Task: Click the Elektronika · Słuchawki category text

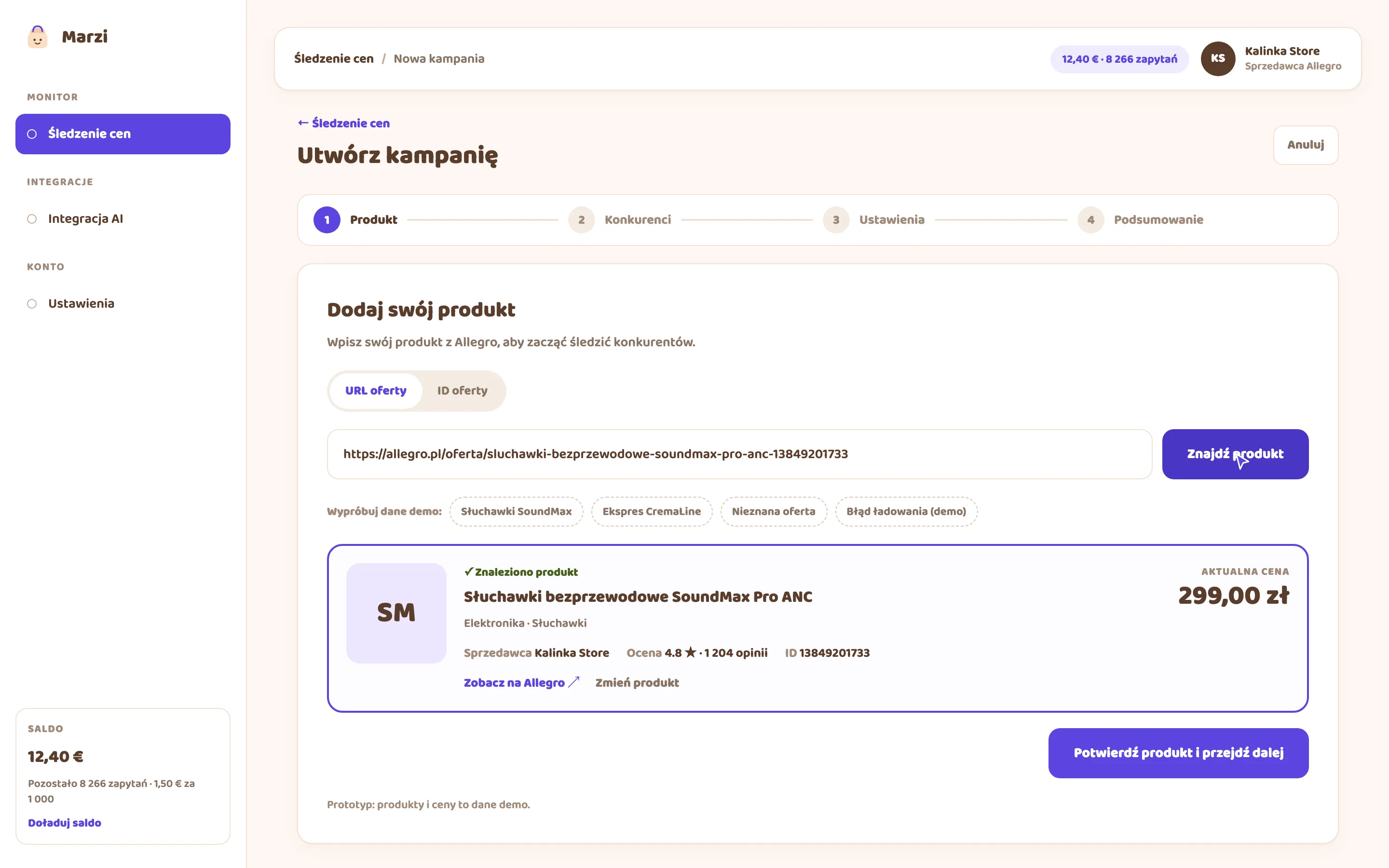Action: pyautogui.click(x=525, y=624)
